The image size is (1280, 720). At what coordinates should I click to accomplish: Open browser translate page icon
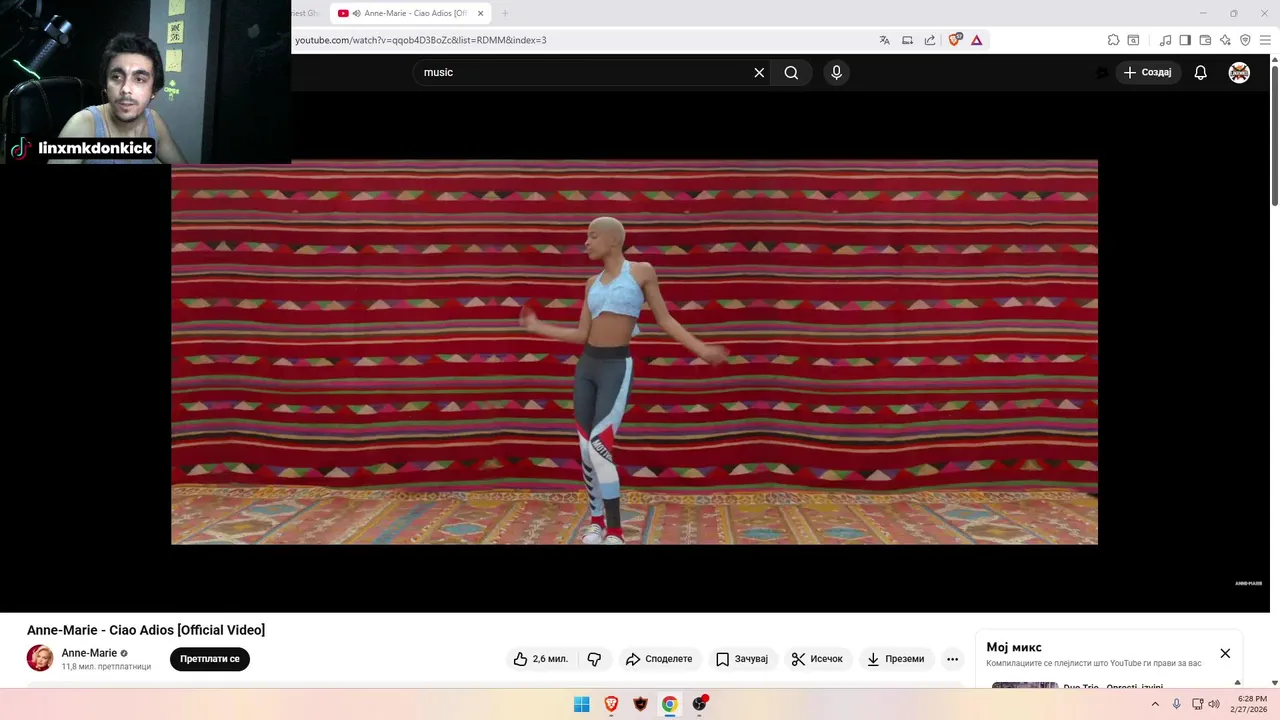pos(884,40)
